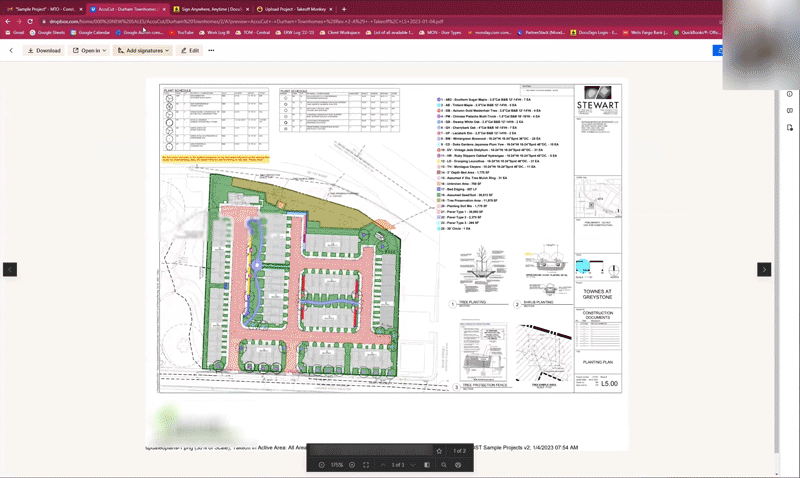Click the browser back arrow
The width and height of the screenshot is (800, 478).
(8, 21)
